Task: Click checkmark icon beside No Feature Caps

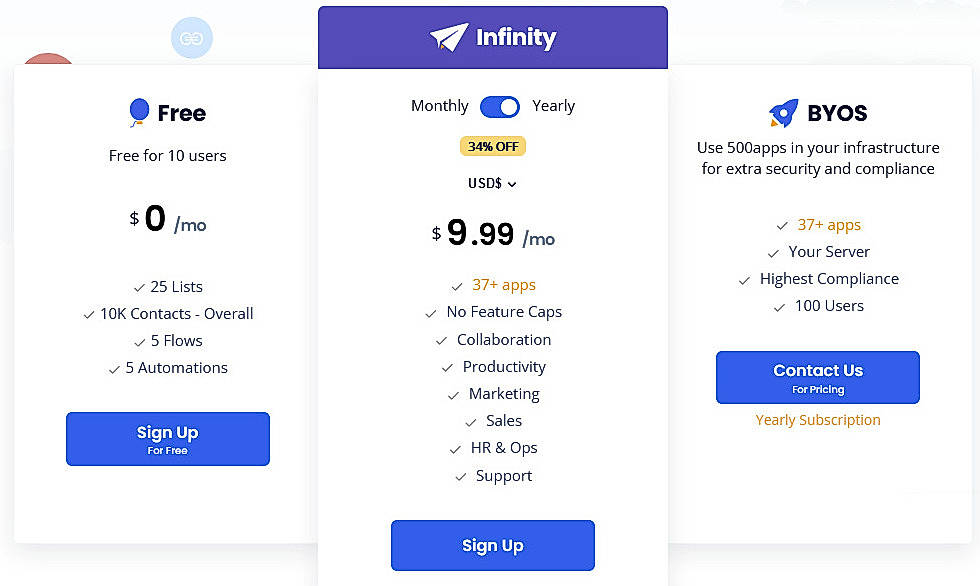Action: 431,313
